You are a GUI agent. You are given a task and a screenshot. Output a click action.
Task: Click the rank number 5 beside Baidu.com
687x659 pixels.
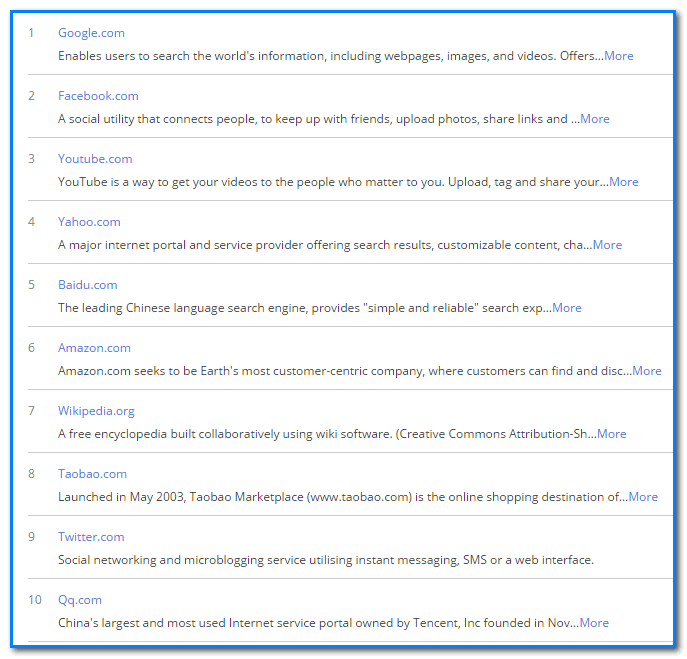[x=31, y=285]
